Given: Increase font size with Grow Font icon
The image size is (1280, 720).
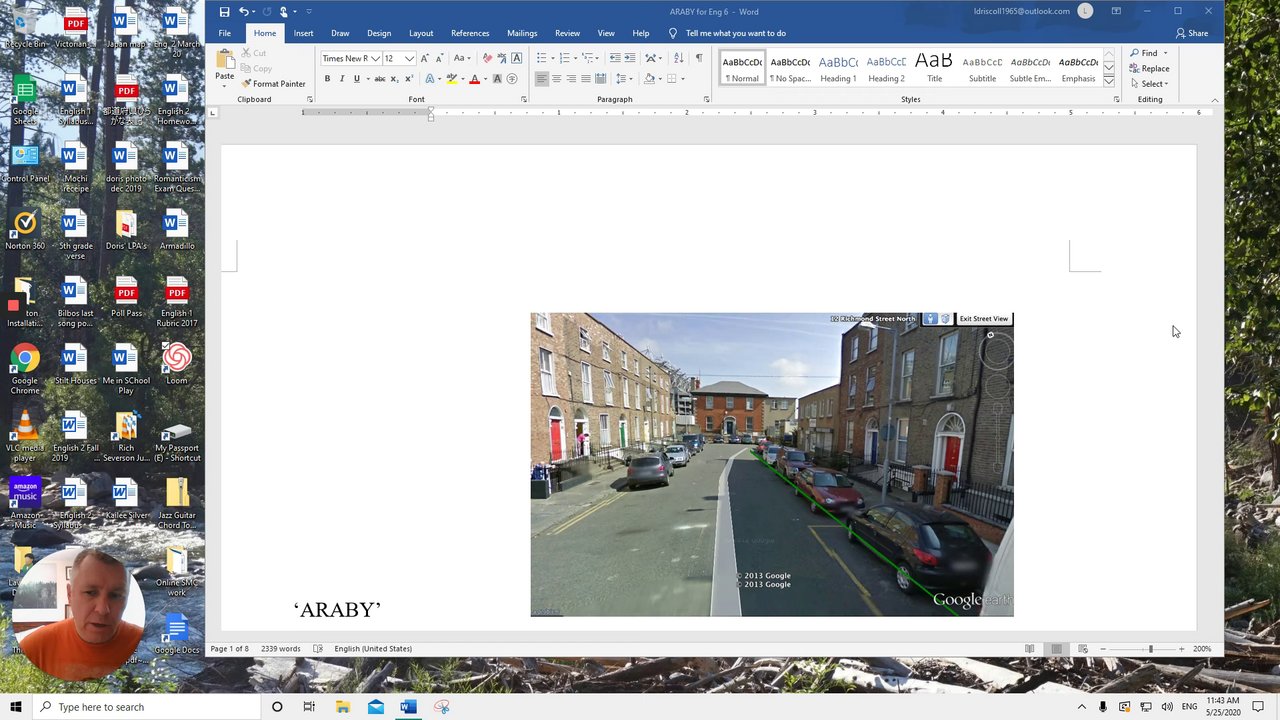Looking at the screenshot, I should 425,58.
